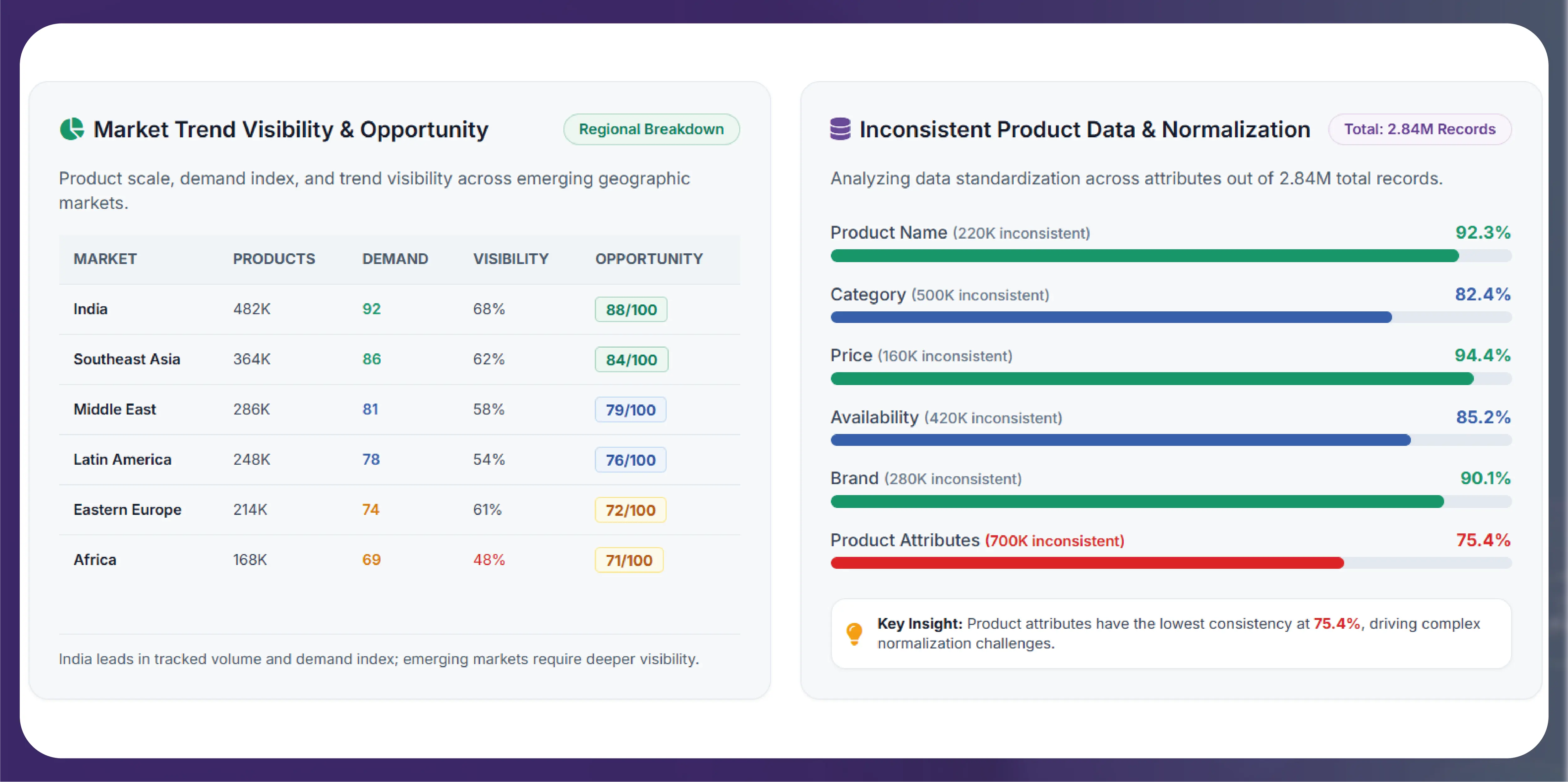1568x782 pixels.
Task: Click Africa's red 48% visibility value
Action: point(489,559)
